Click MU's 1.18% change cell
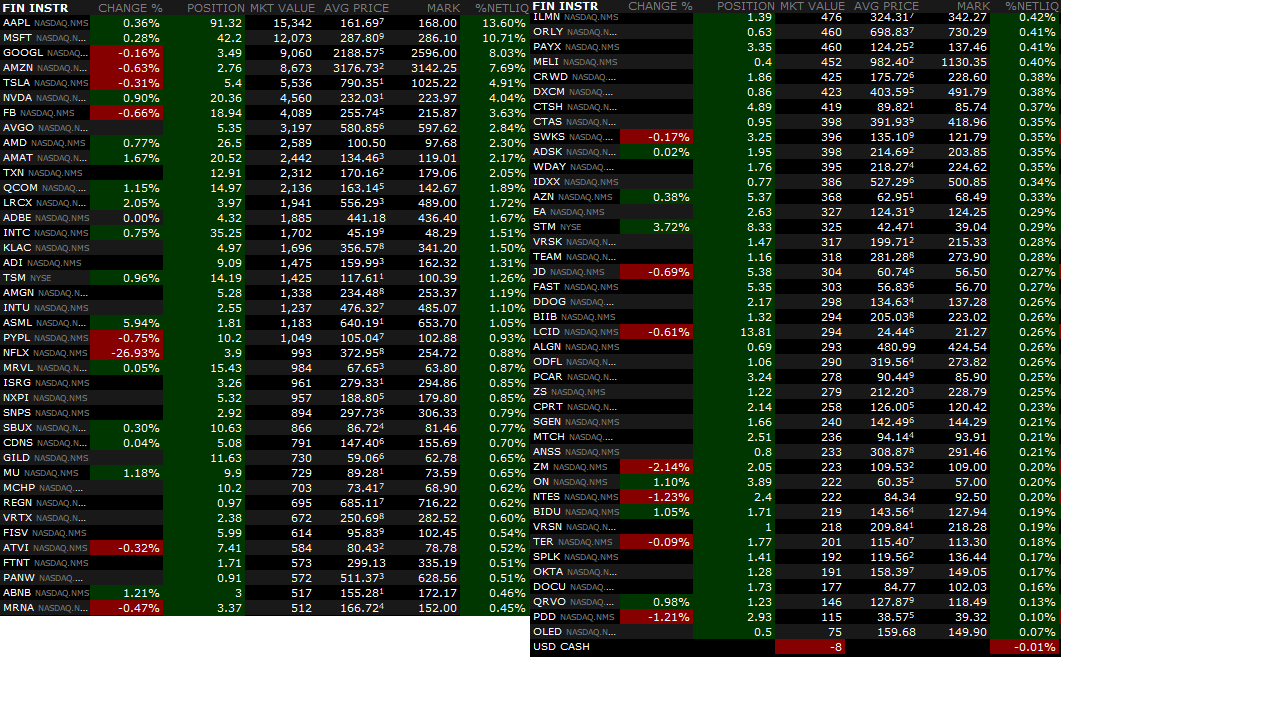The height and width of the screenshot is (721, 1277). 126,472
